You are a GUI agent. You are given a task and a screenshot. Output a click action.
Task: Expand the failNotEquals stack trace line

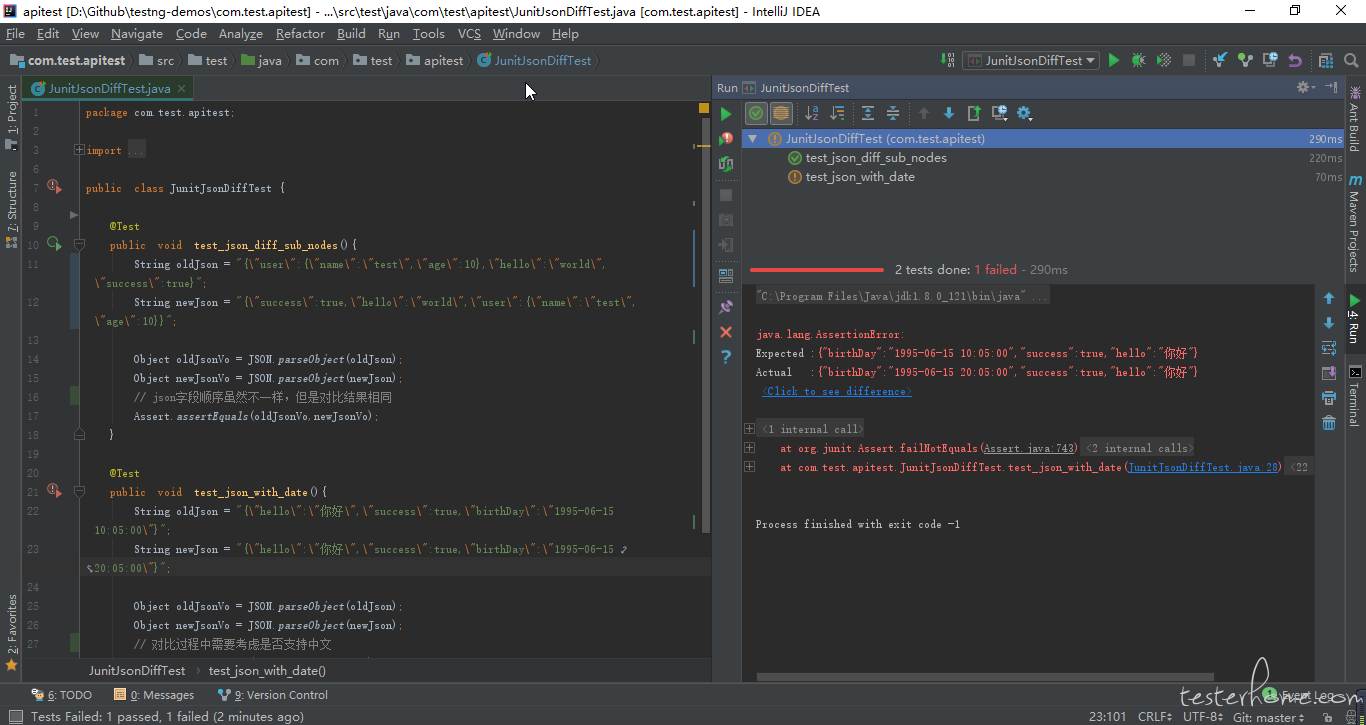749,448
